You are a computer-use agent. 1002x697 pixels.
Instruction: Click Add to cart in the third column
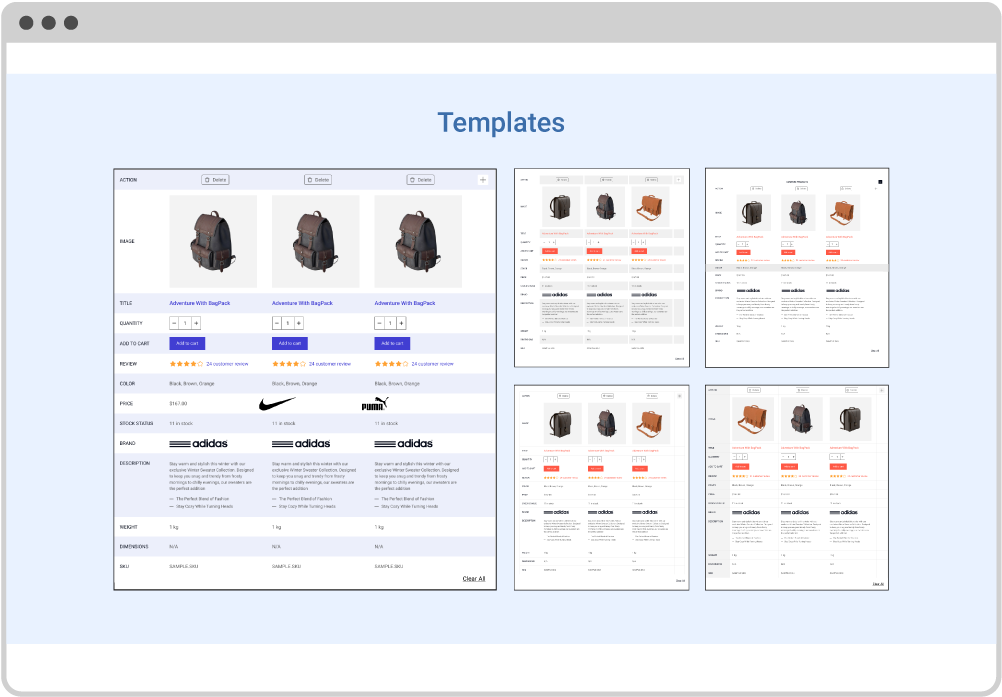pyautogui.click(x=392, y=344)
